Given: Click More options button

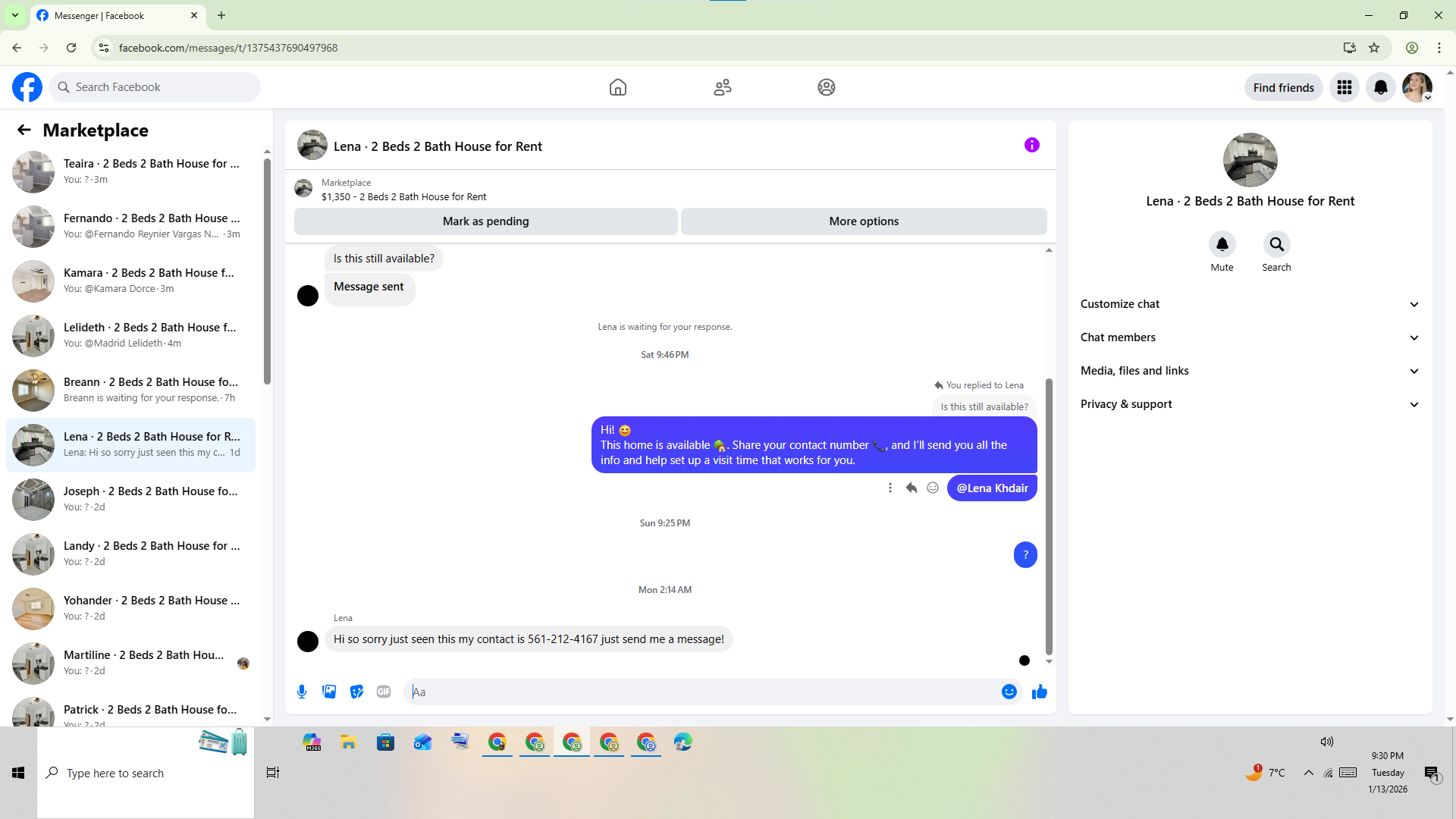Looking at the screenshot, I should 864,221.
